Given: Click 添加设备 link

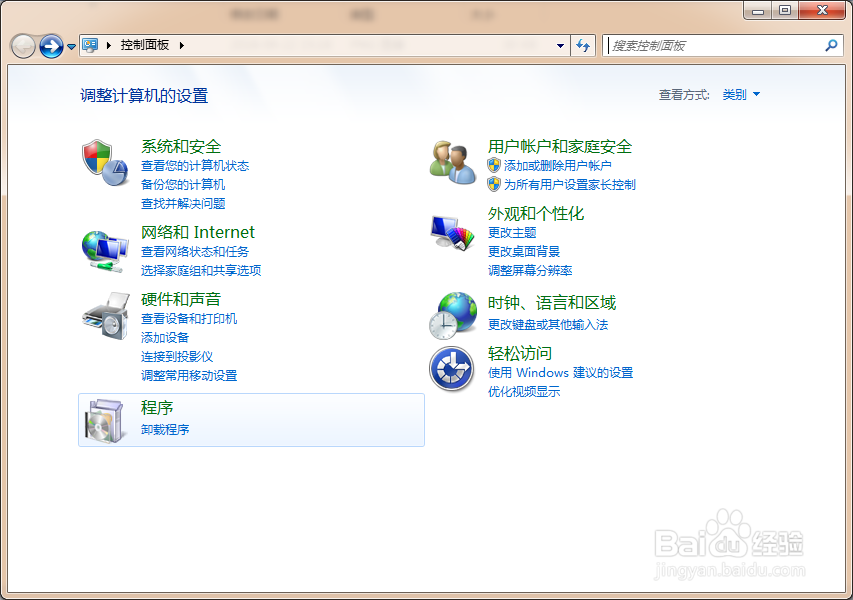Looking at the screenshot, I should (165, 338).
